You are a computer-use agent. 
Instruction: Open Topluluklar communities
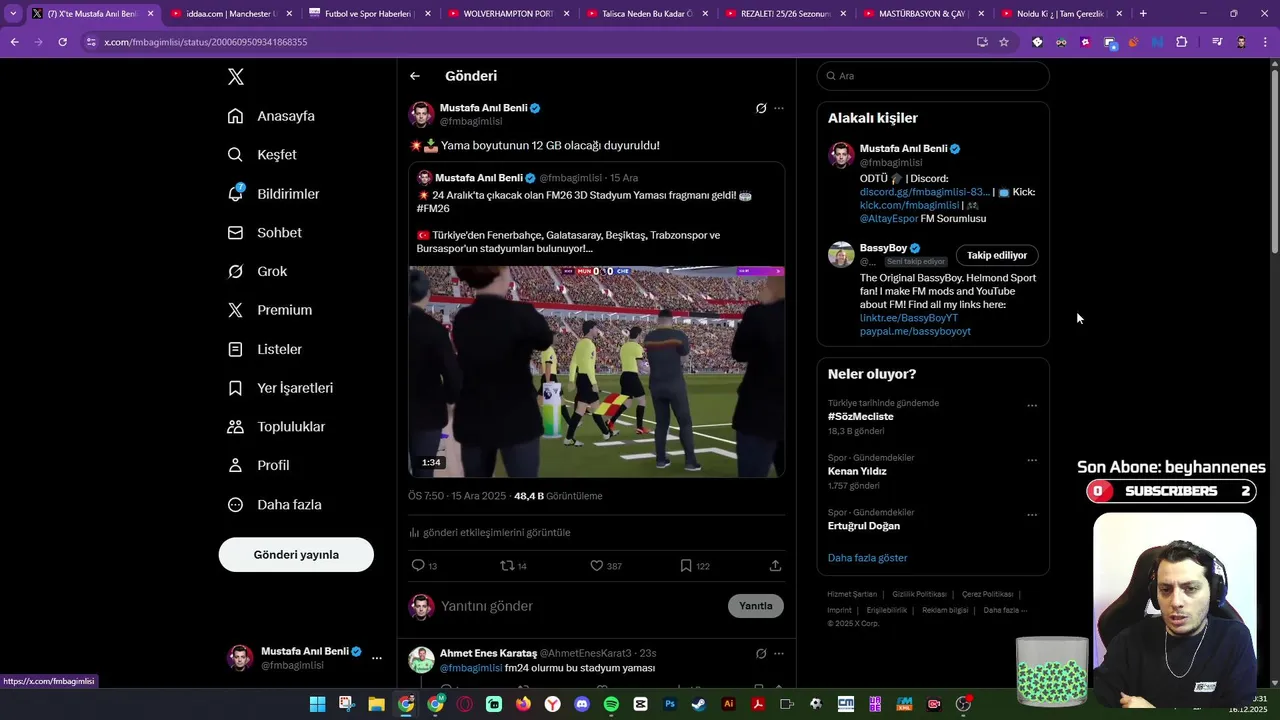point(276,427)
